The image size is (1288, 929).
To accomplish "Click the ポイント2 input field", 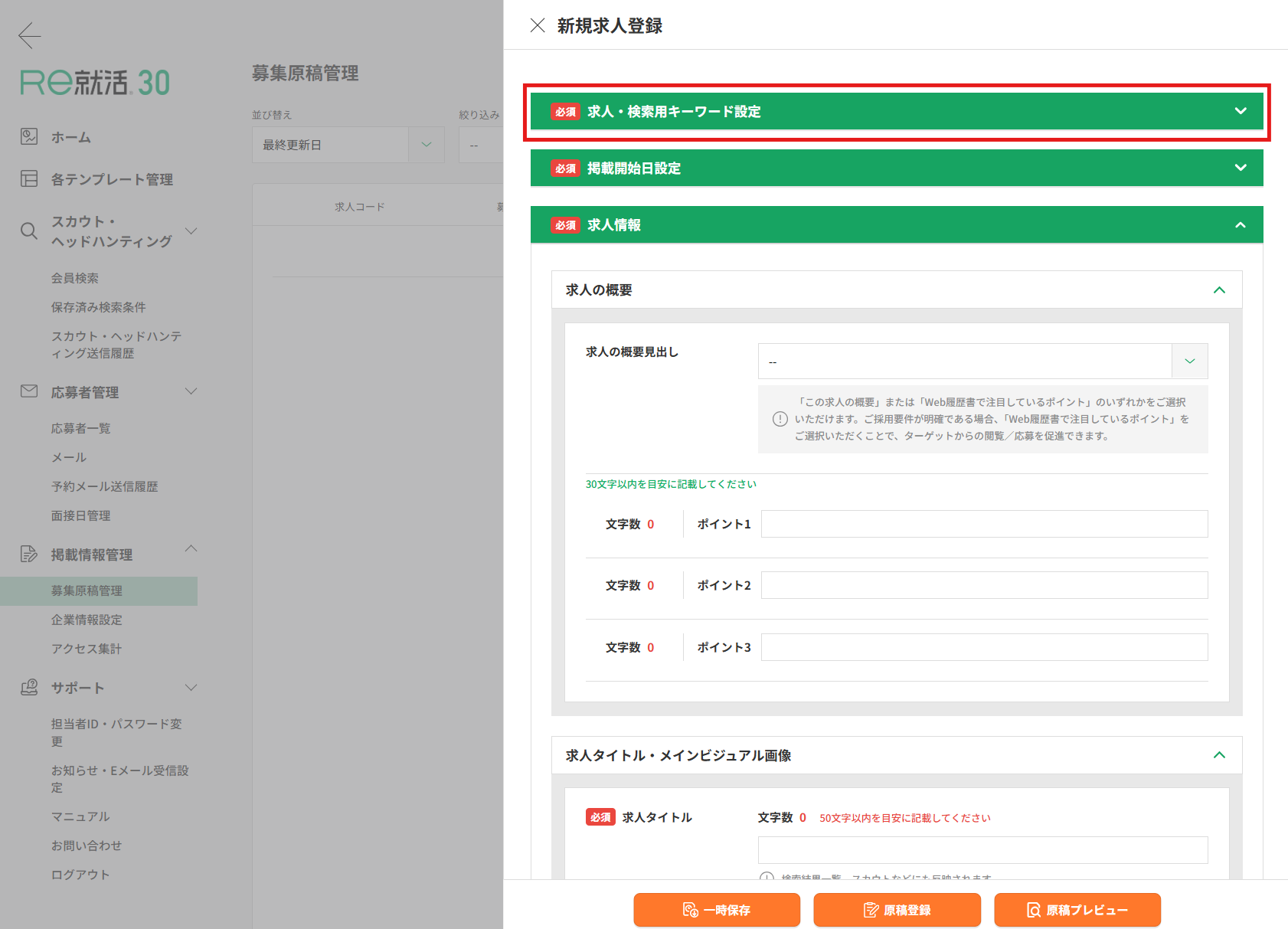I will 984,585.
